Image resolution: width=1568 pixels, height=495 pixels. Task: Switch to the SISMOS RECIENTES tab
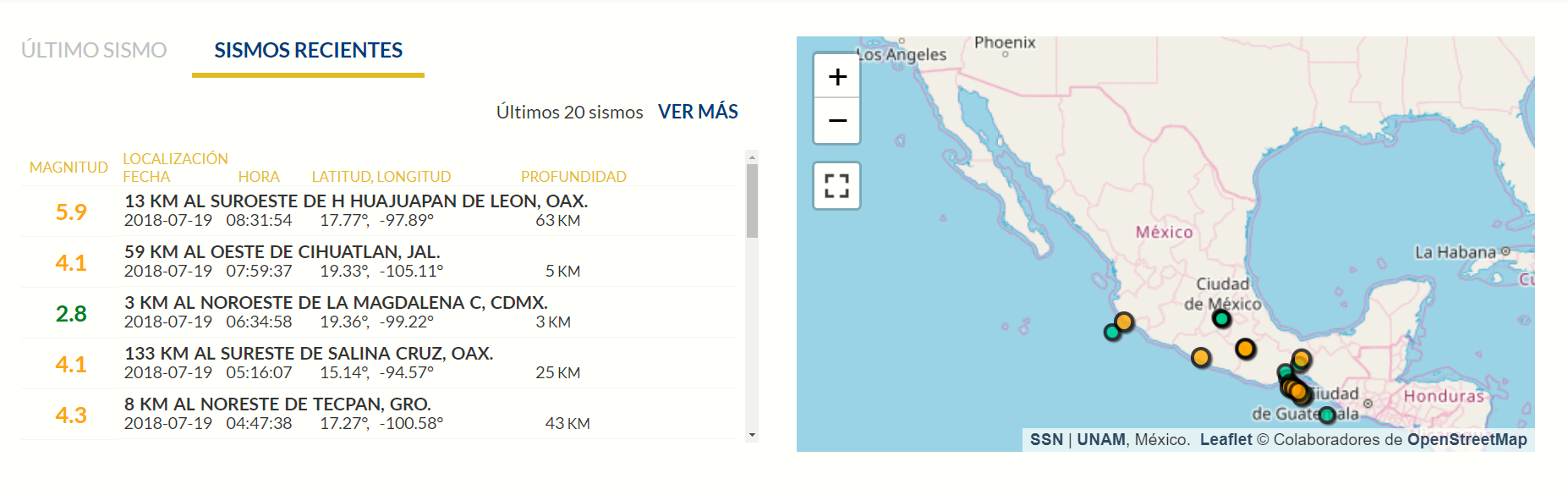coord(308,50)
